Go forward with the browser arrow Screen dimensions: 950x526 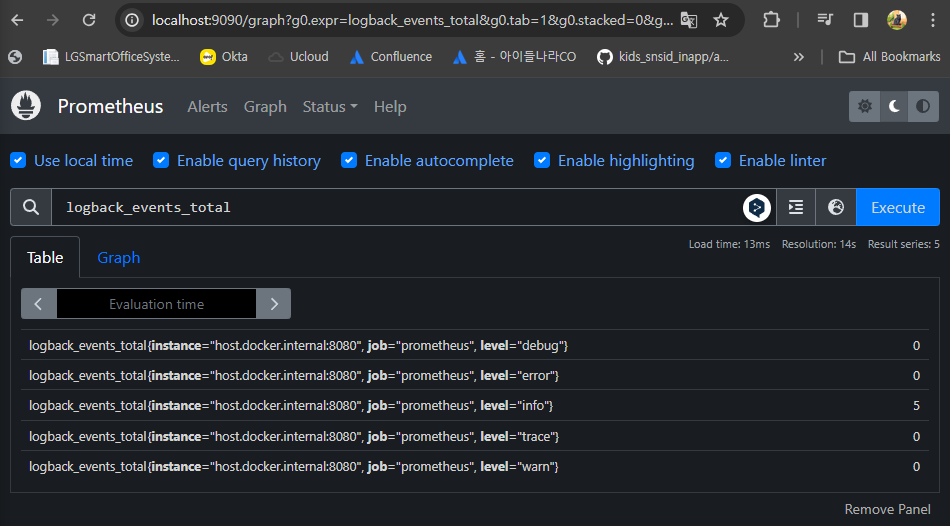click(x=53, y=20)
